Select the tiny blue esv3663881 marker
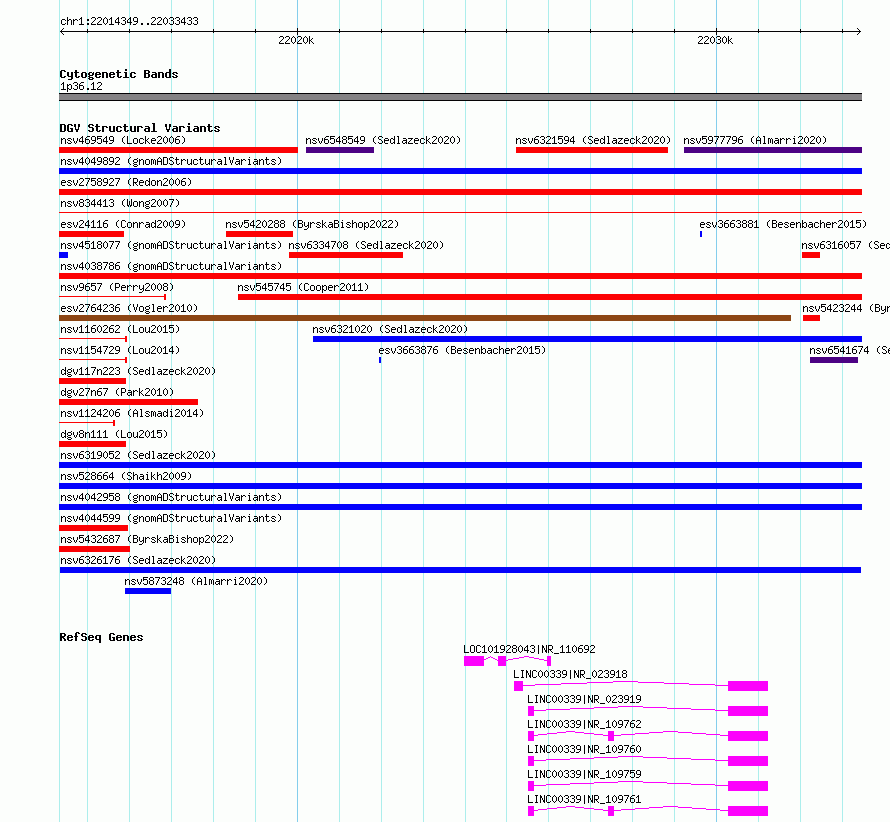This screenshot has height=822, width=890. (701, 234)
